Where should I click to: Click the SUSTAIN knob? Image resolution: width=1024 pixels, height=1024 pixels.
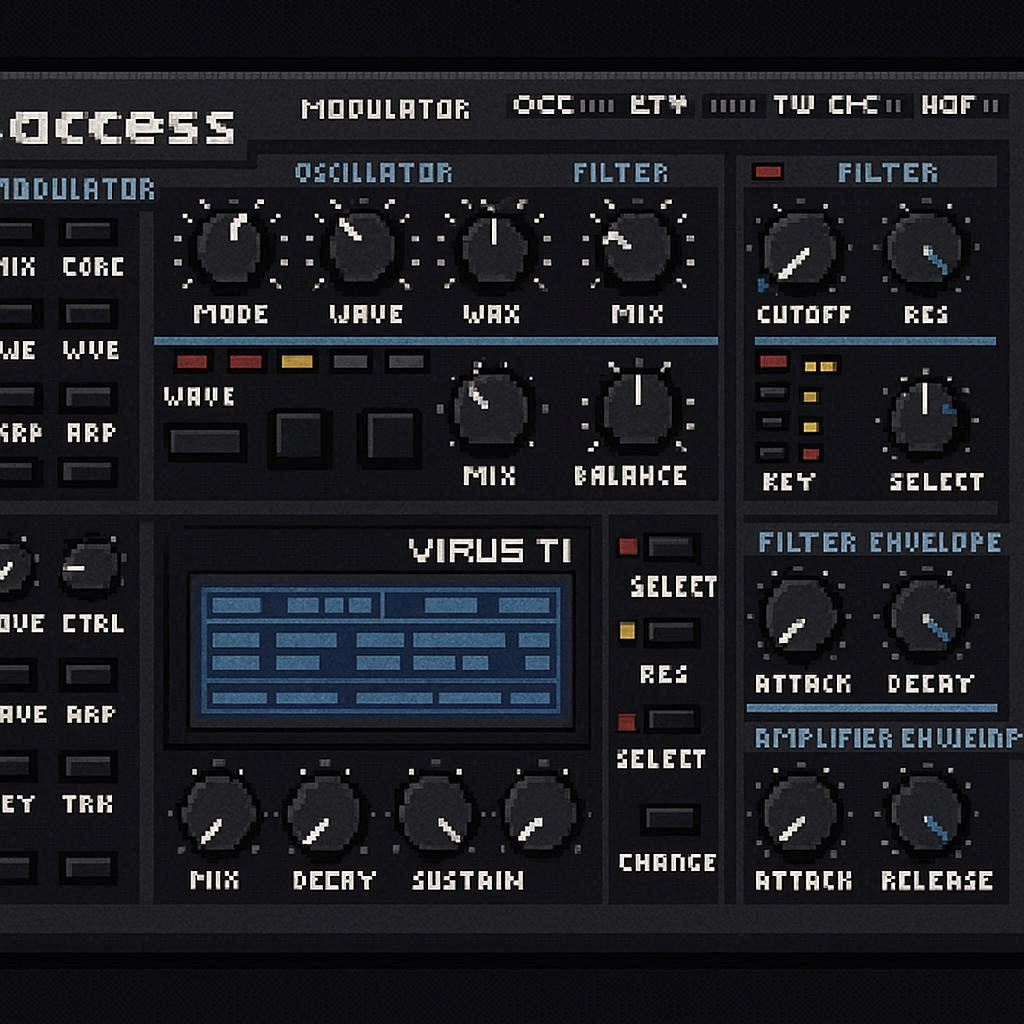[436, 813]
